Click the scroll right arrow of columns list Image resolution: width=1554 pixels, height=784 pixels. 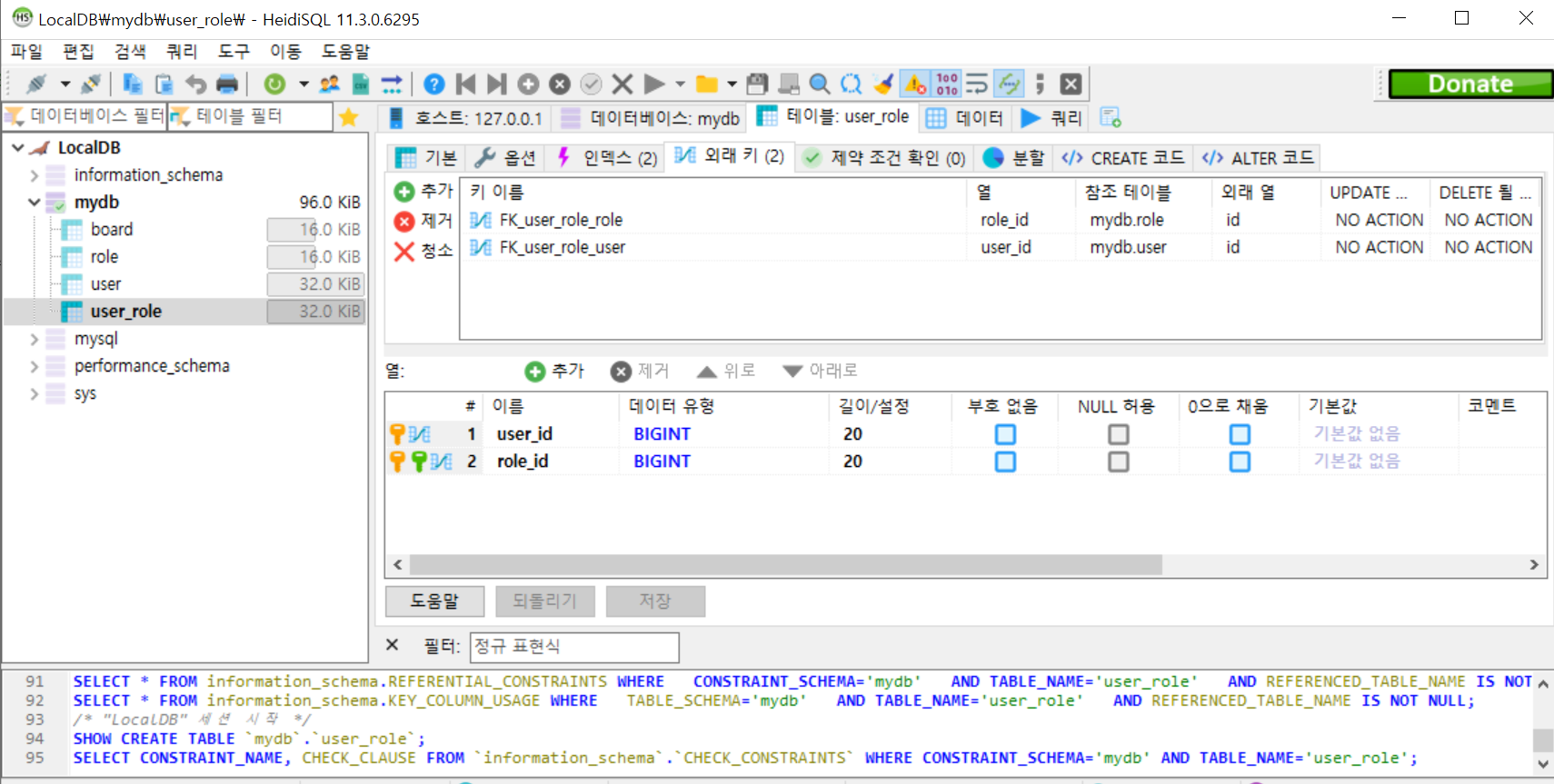(1534, 565)
